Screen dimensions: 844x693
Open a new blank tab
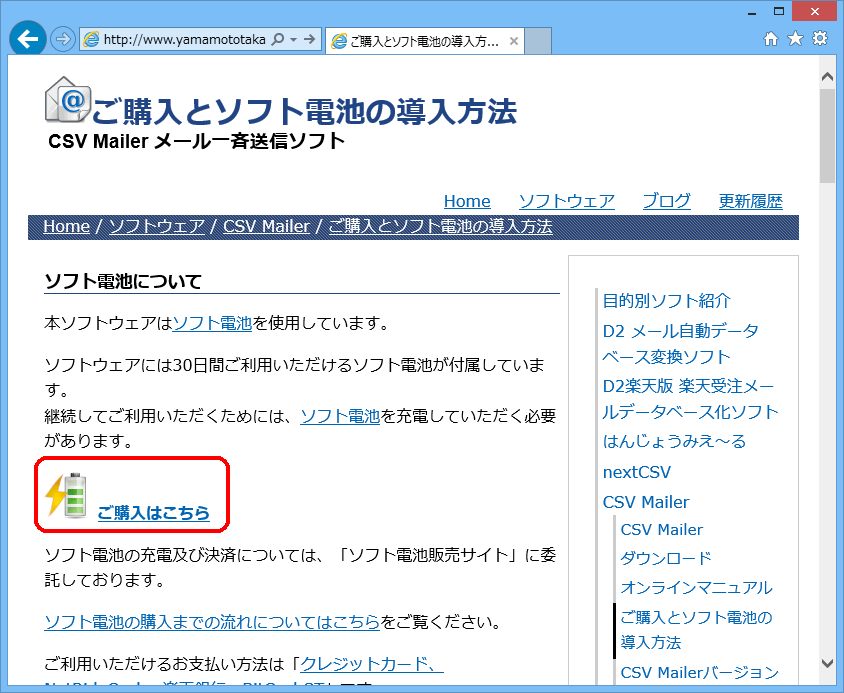click(x=538, y=41)
